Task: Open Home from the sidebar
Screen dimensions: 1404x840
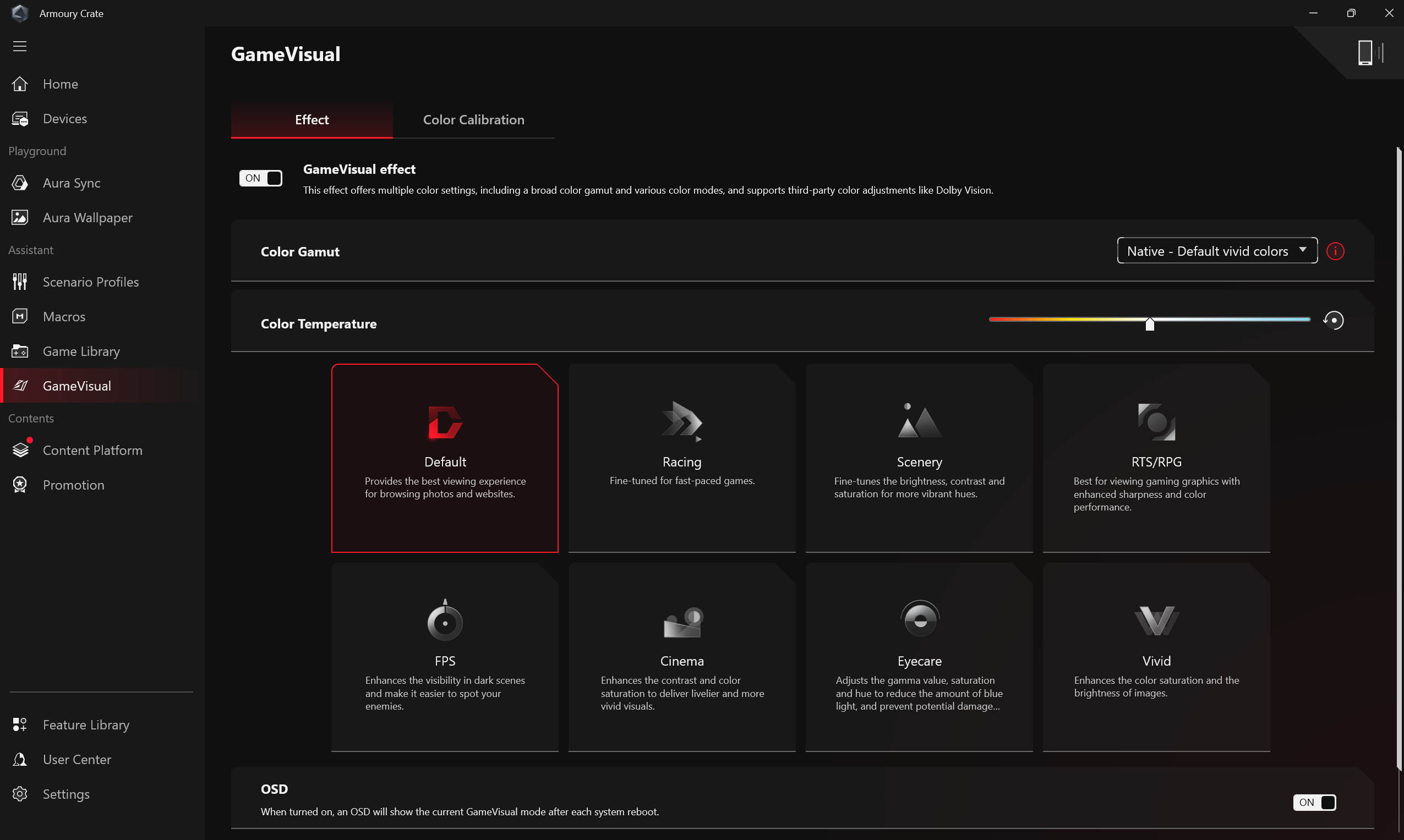Action: tap(61, 84)
